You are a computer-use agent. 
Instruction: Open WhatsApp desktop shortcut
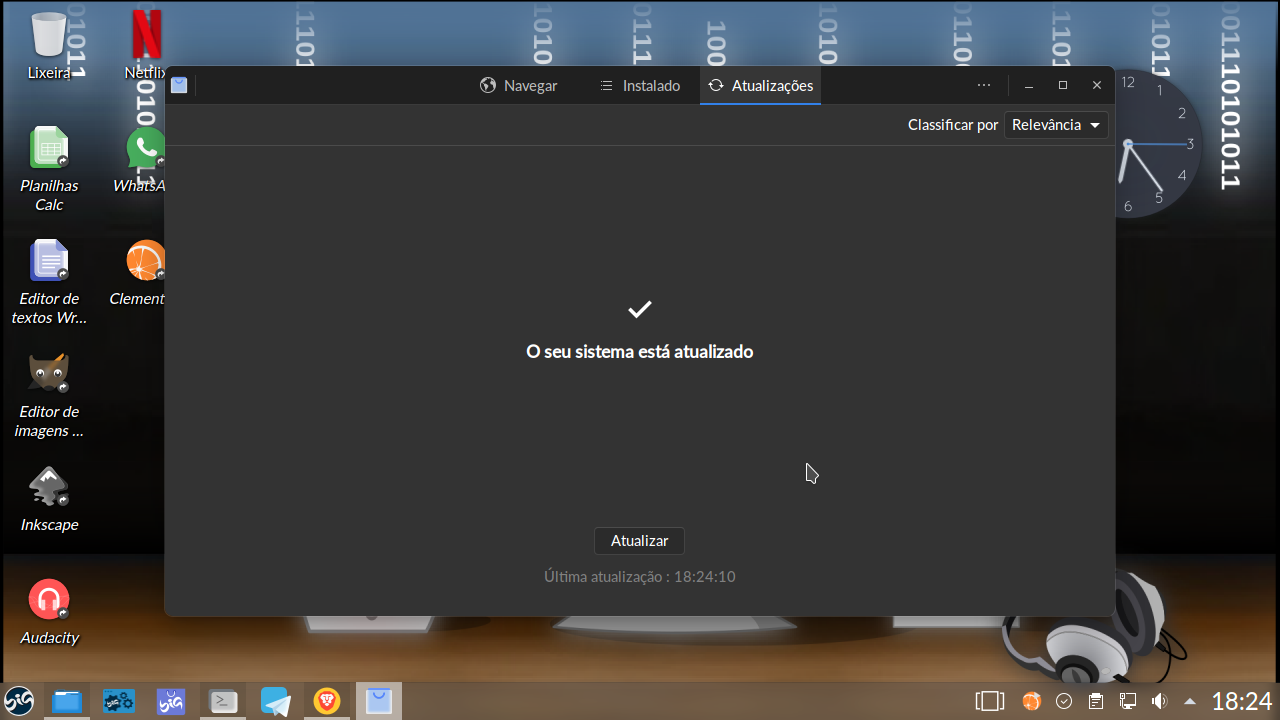tap(140, 160)
